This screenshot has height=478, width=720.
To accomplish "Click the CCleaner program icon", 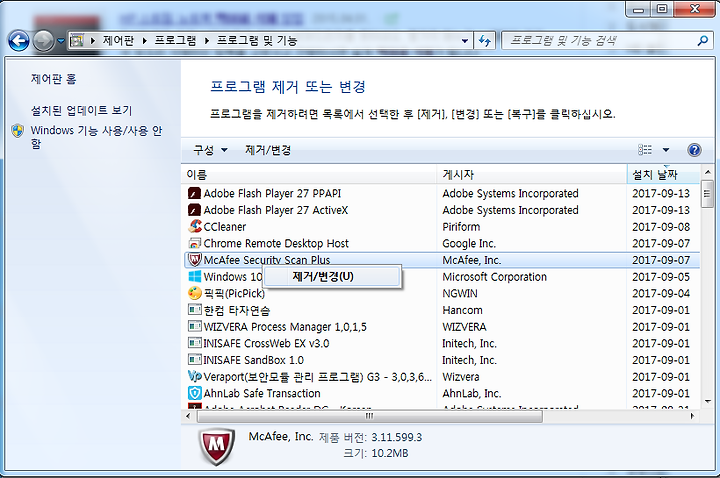I will coord(195,226).
